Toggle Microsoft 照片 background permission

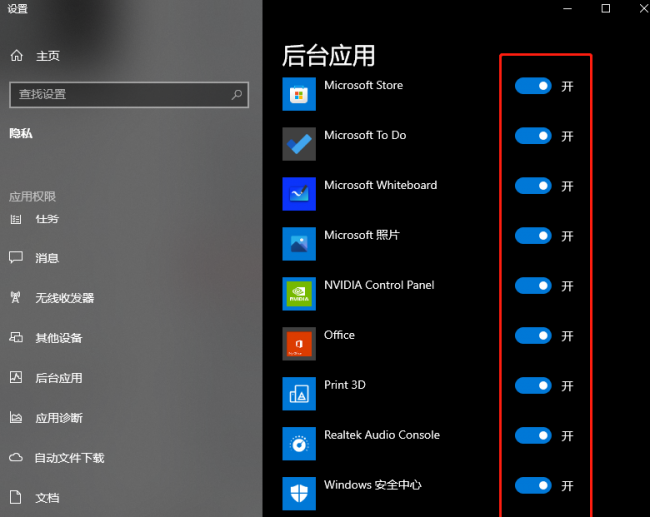tap(533, 236)
